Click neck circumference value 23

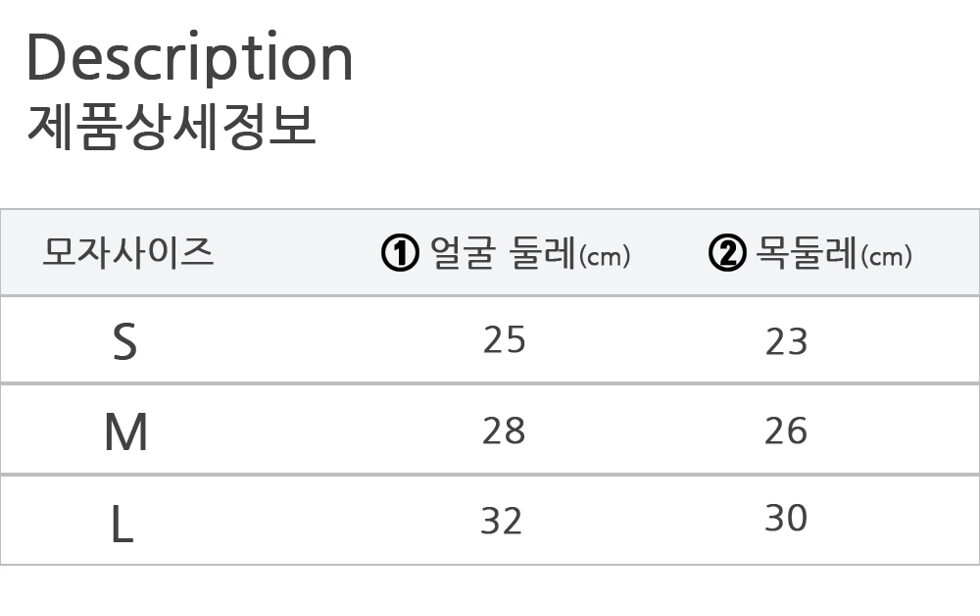(x=786, y=342)
